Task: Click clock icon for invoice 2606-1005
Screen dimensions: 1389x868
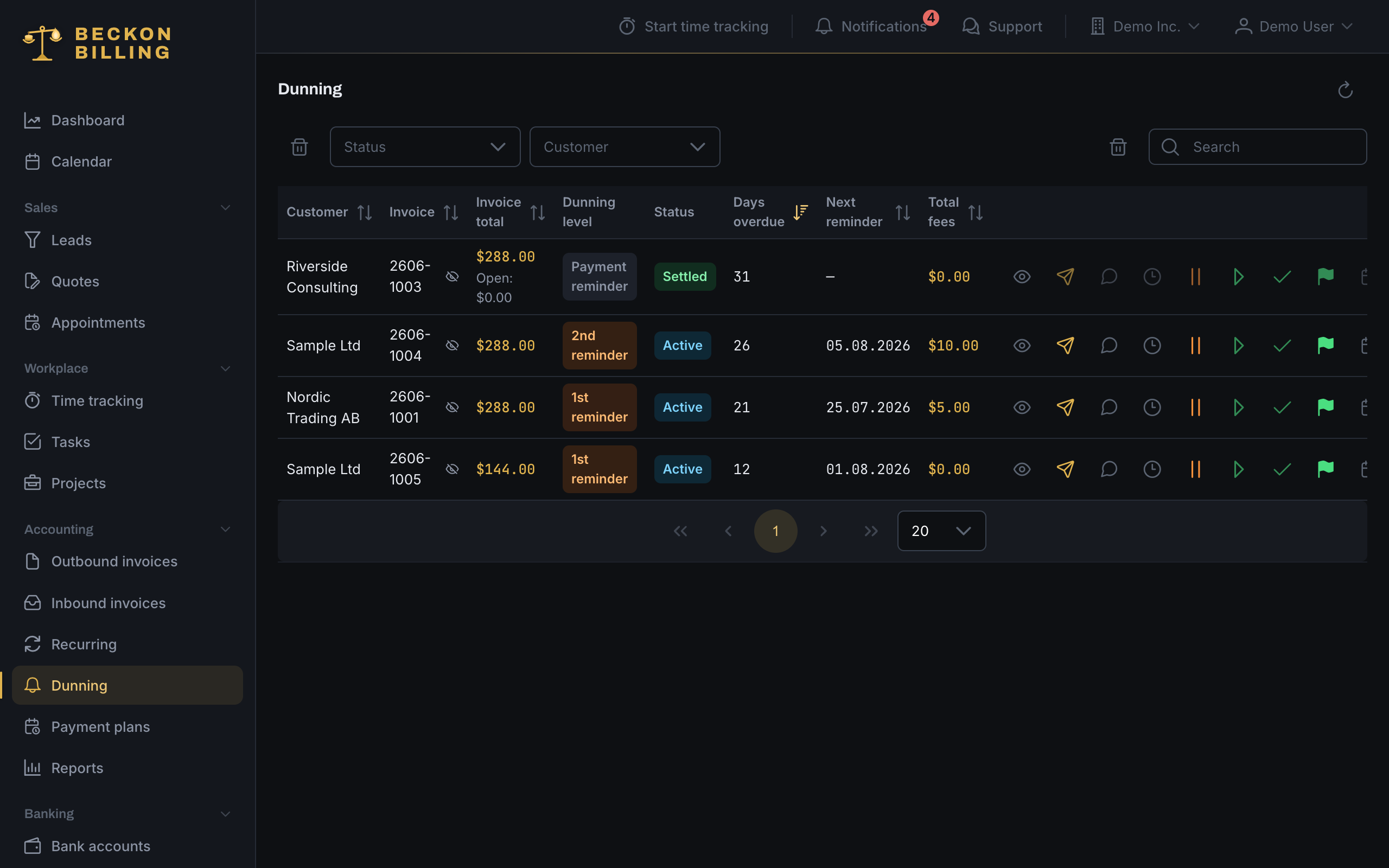Action: 1152,470
